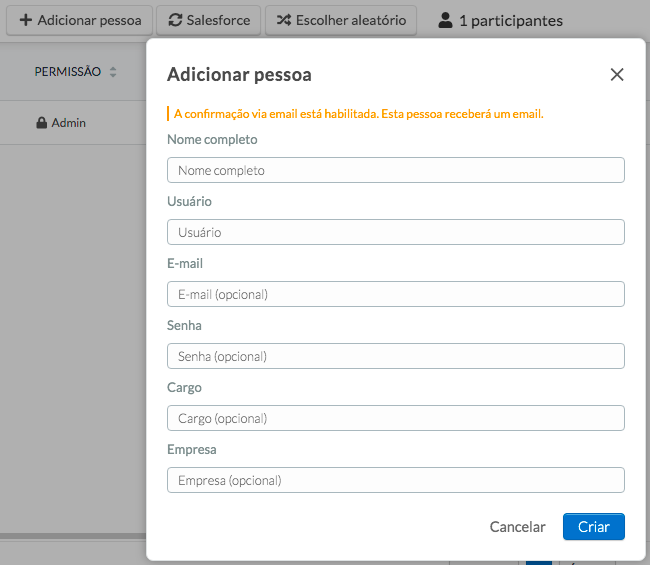Close the Adicionar pessoa dialog
The image size is (650, 565).
point(617,75)
